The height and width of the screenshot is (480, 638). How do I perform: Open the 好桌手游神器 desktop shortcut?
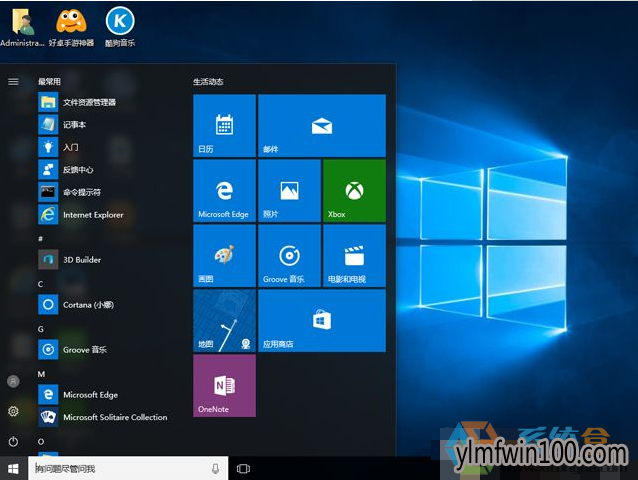click(71, 27)
